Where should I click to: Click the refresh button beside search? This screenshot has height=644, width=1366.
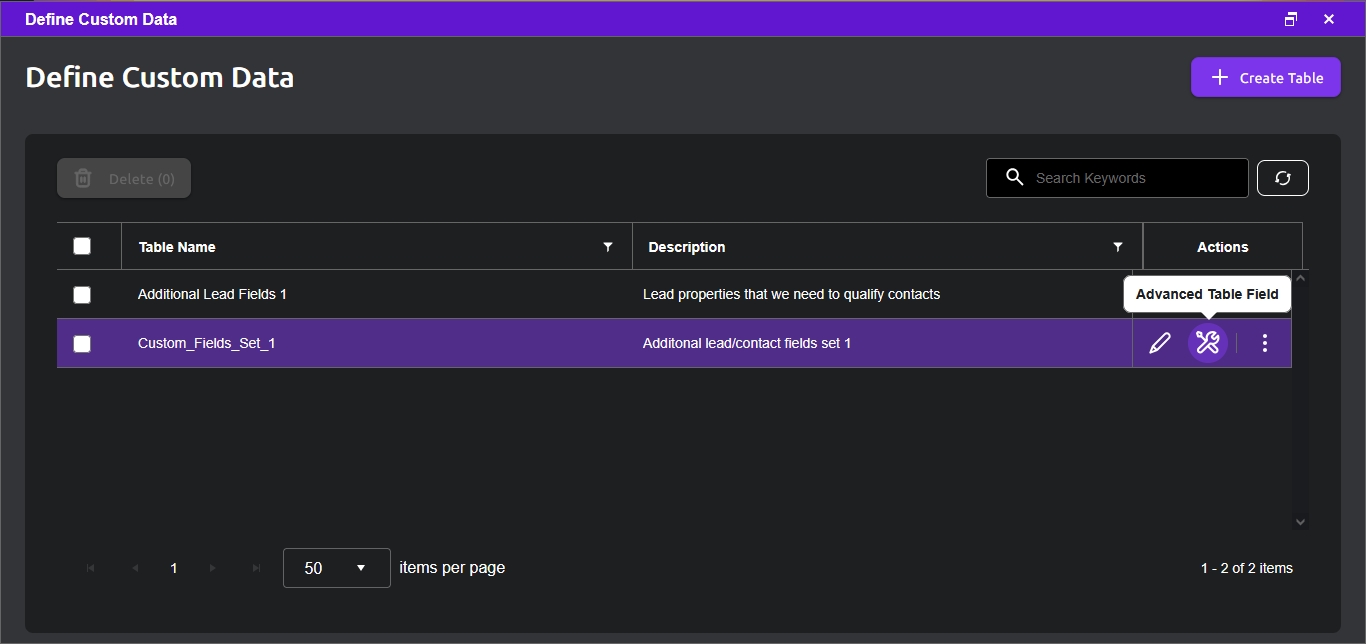pos(1283,178)
